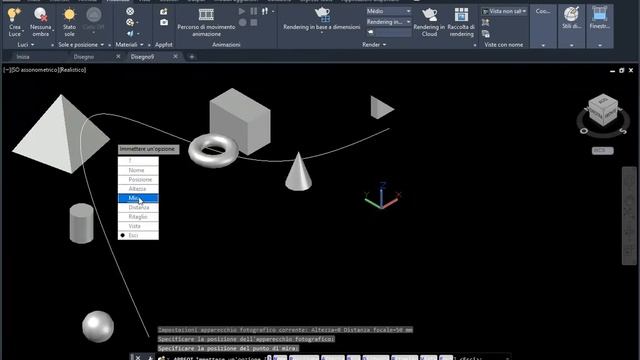Expand the Materiali panel title arrow
Screen dimensions: 640x360
[142, 45]
